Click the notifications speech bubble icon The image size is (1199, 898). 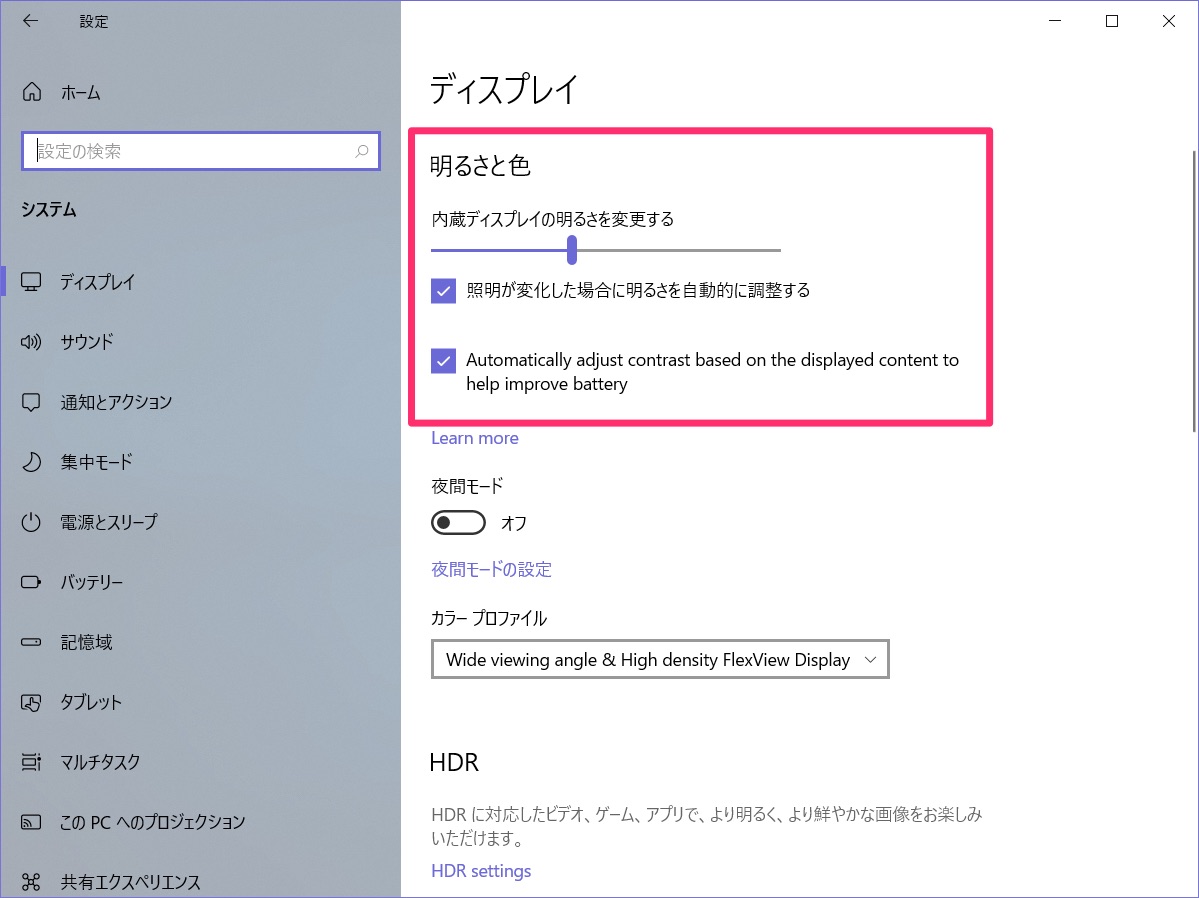31,402
